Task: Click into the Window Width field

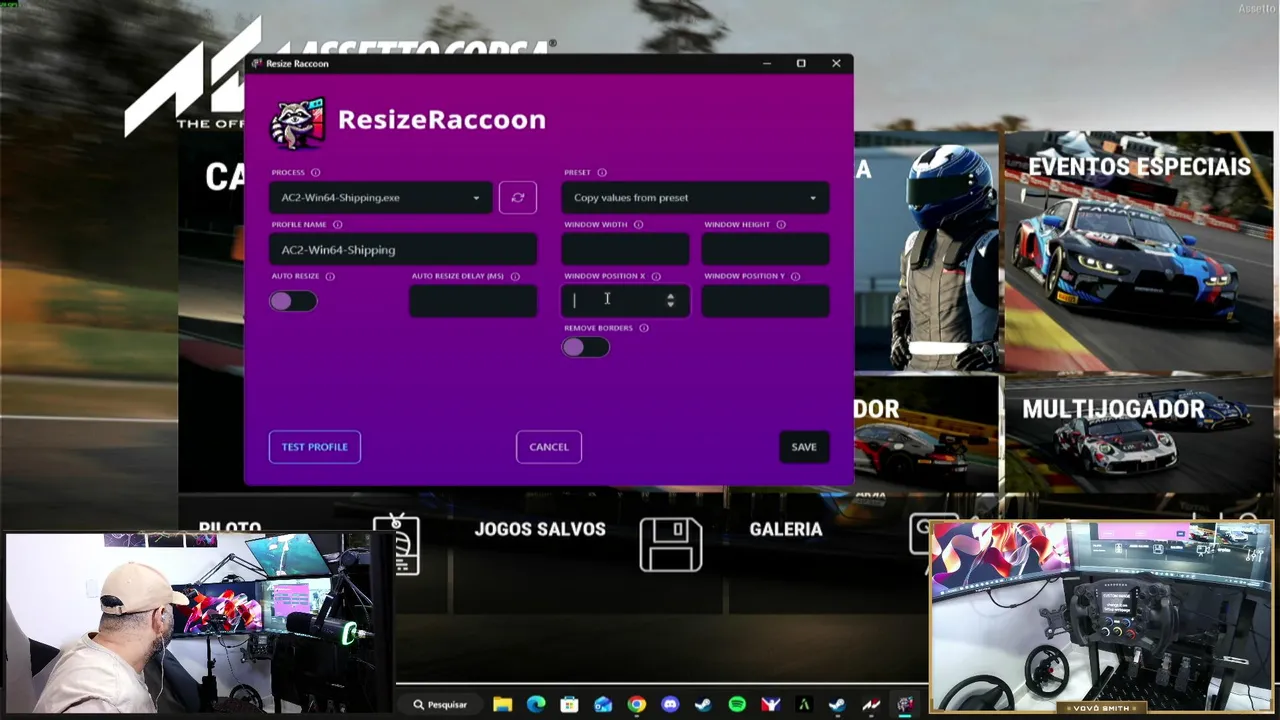Action: (x=625, y=250)
